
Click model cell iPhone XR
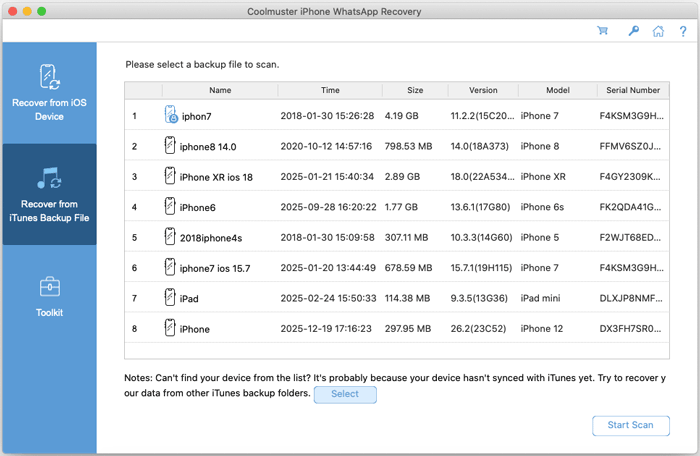click(543, 176)
